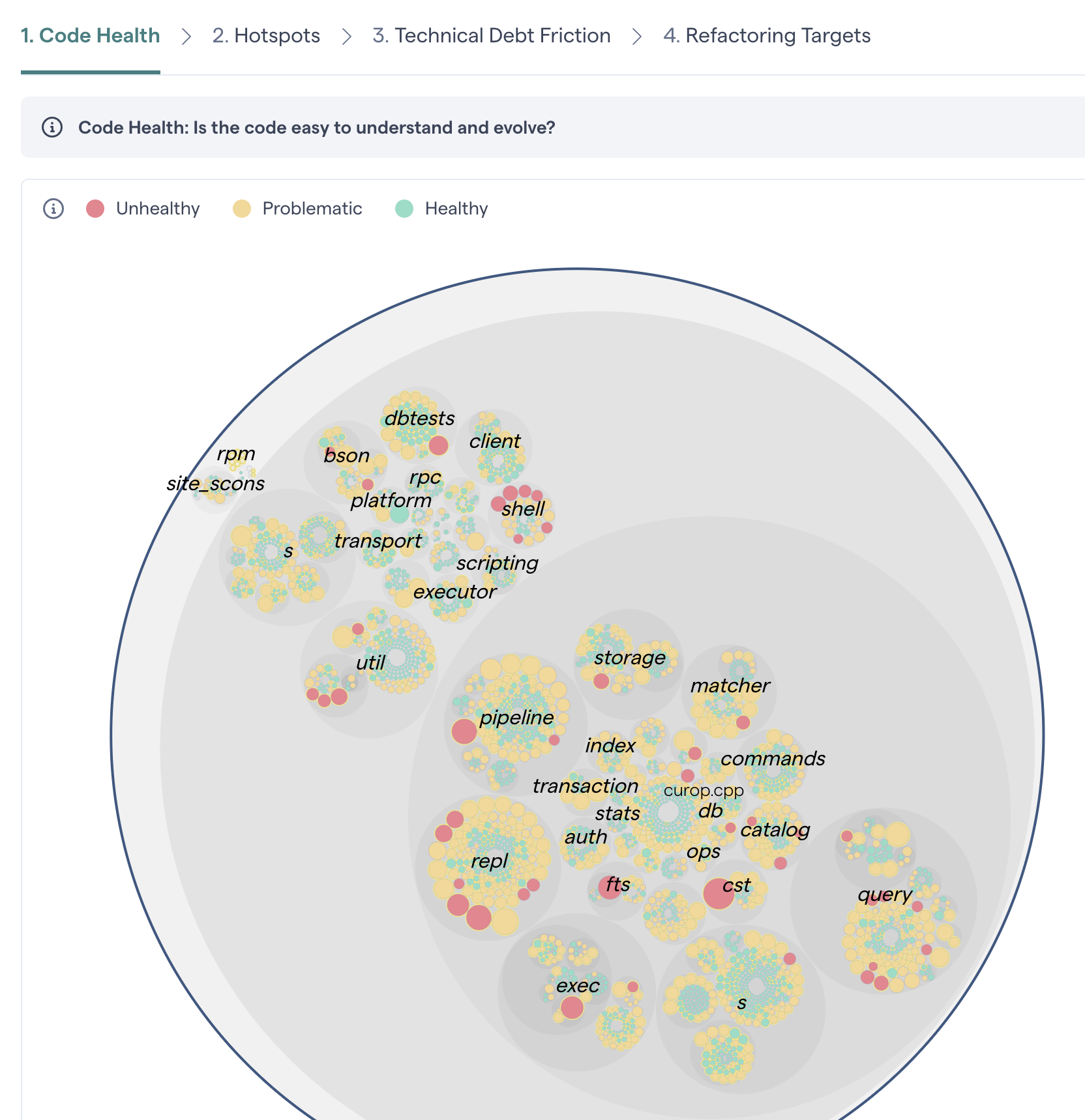Screen dimensions: 1085x1120
Task: Go to Technical Debt Friction step
Action: (491, 35)
